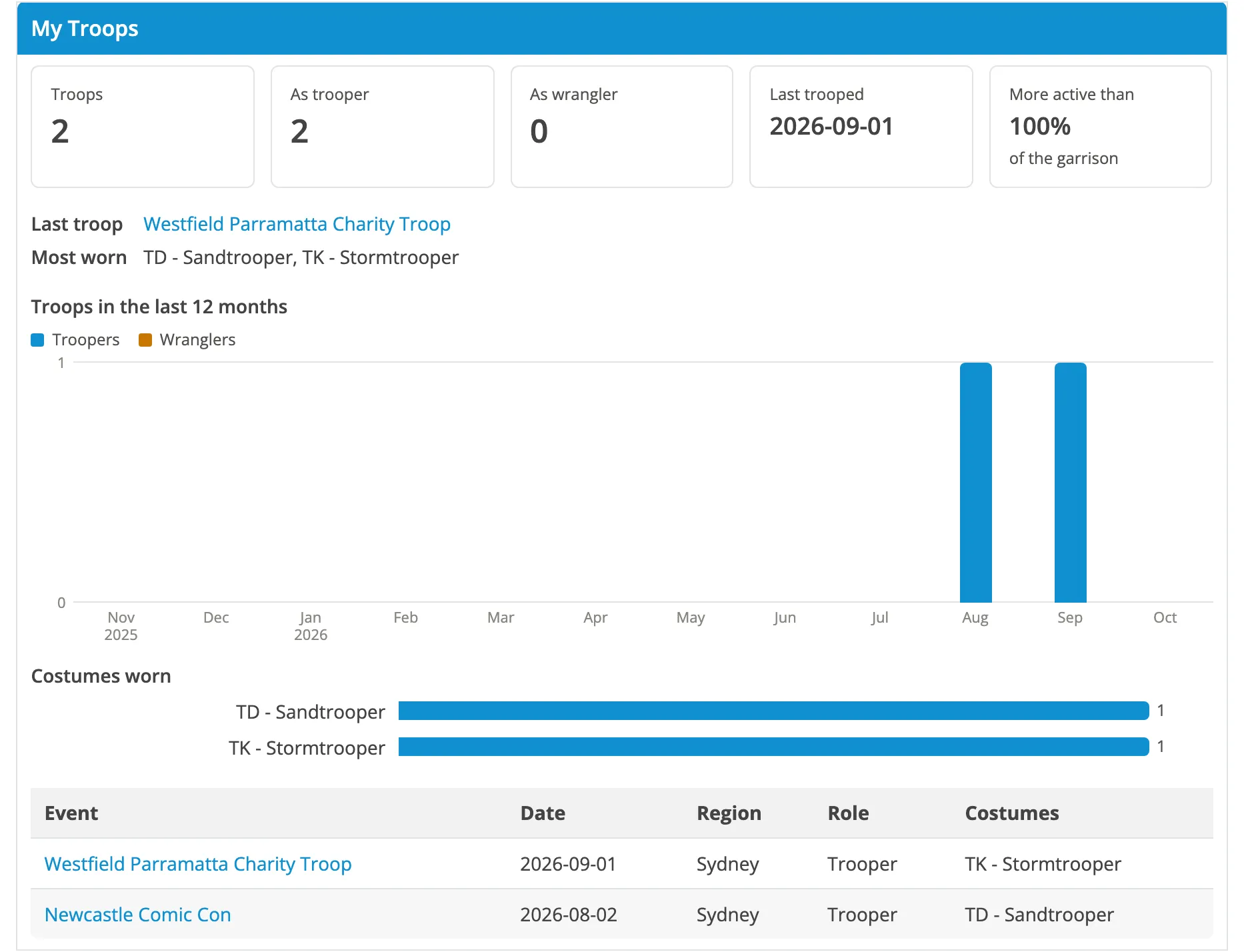
Task: Select the Last trooped 2026-09-01 card
Action: pyautogui.click(x=861, y=127)
